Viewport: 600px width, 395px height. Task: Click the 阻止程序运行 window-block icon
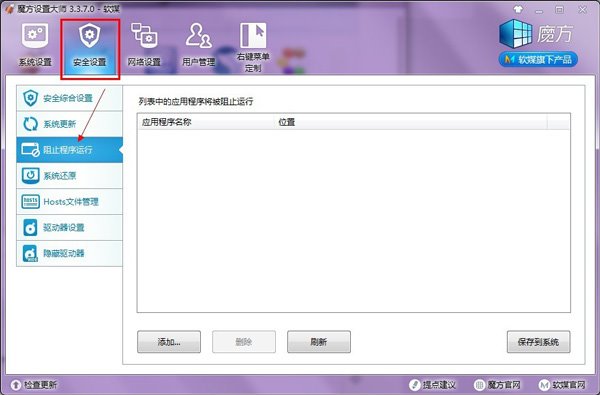tap(30, 150)
